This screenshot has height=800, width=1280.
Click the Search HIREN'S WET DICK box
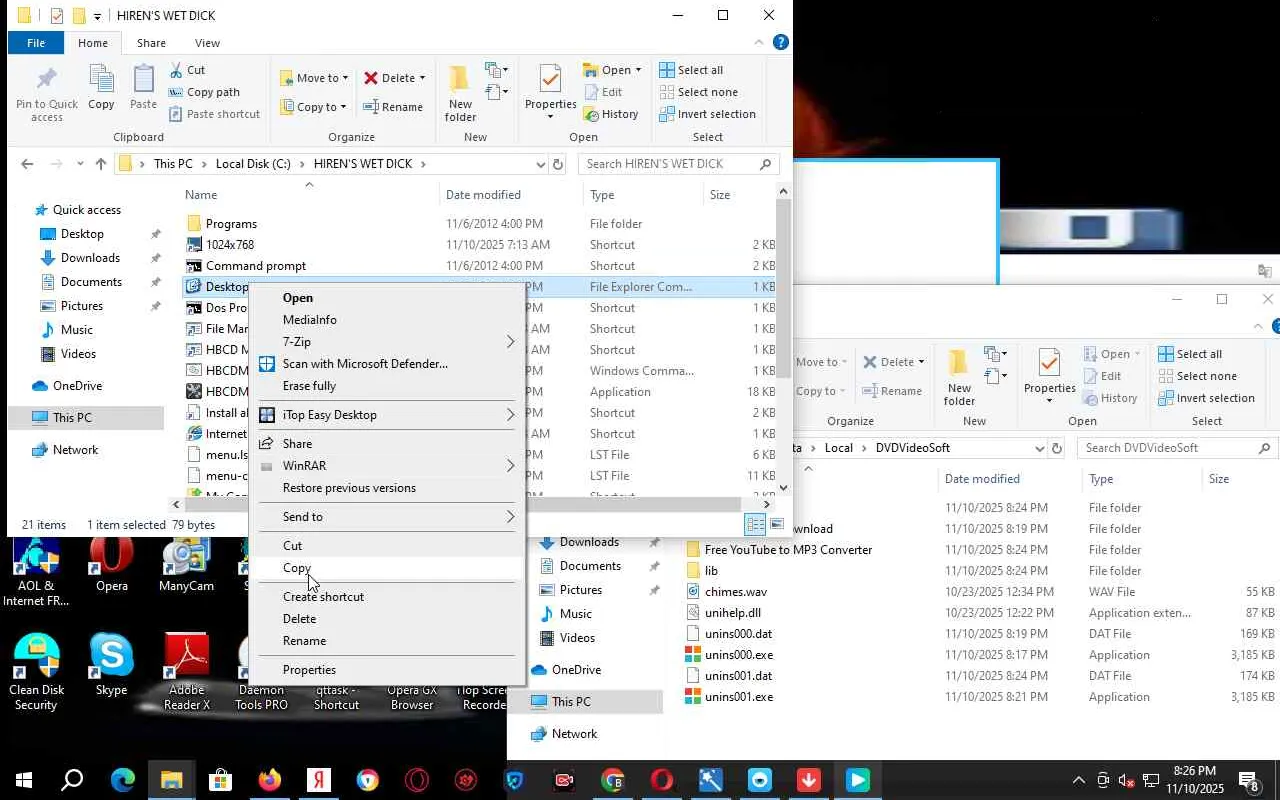tap(680, 164)
